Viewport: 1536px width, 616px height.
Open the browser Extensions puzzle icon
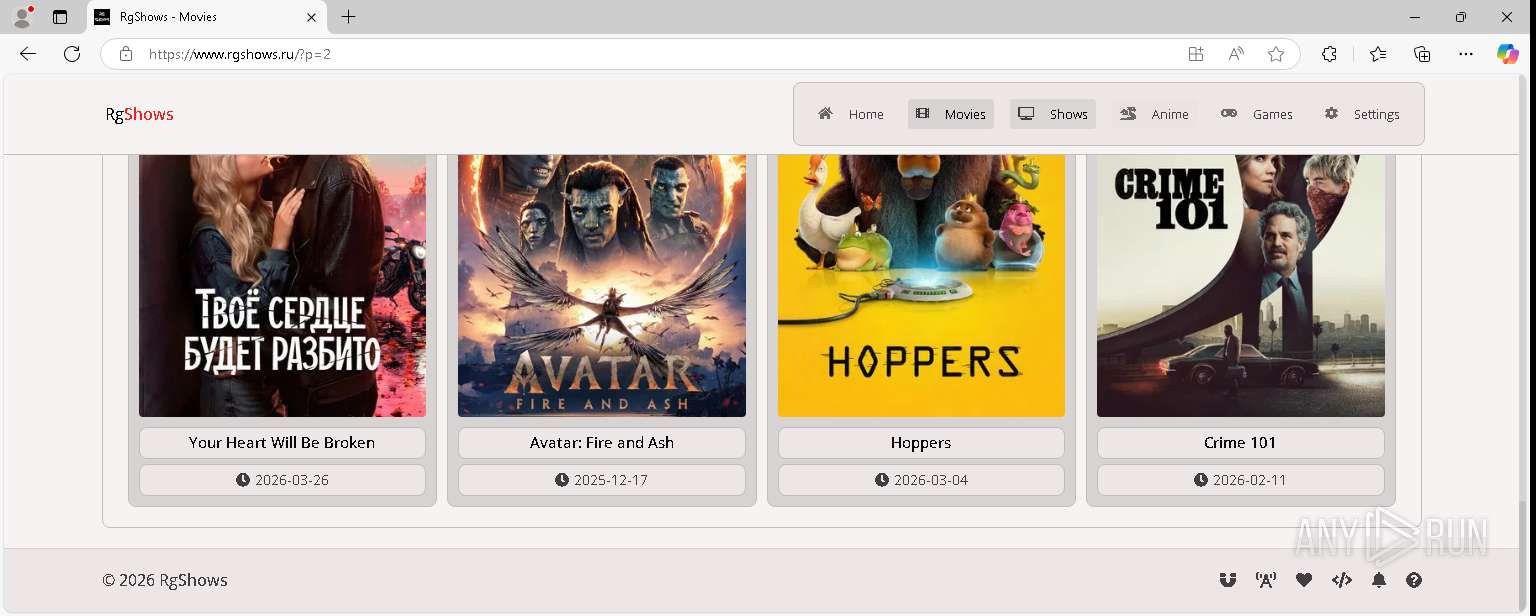(x=1329, y=54)
